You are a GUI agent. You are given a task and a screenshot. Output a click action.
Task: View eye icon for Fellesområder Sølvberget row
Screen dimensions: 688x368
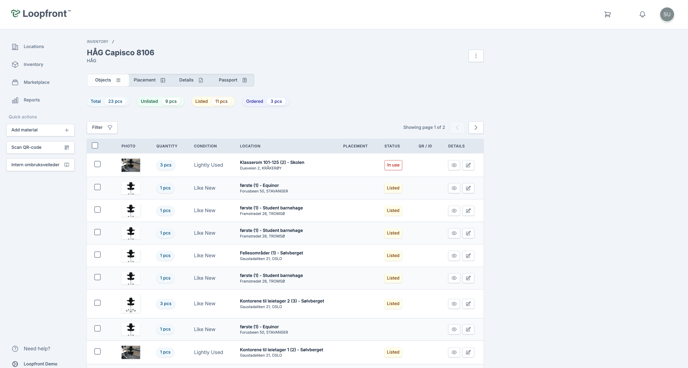tap(454, 256)
